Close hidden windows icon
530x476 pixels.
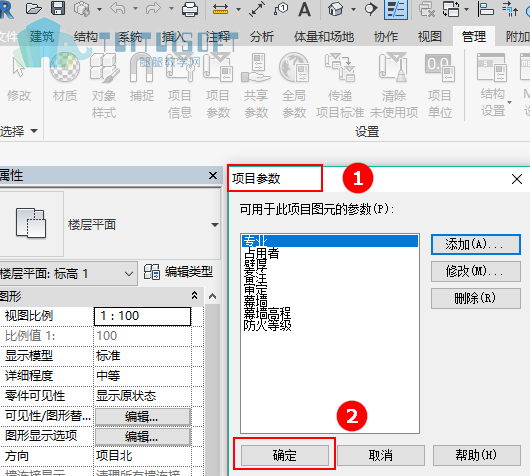pyautogui.click(x=427, y=9)
